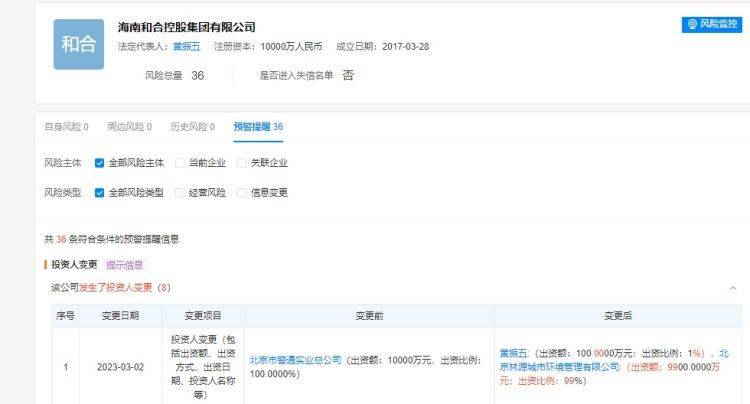Collapse the 投资人变更 section with chevron

[731, 288]
